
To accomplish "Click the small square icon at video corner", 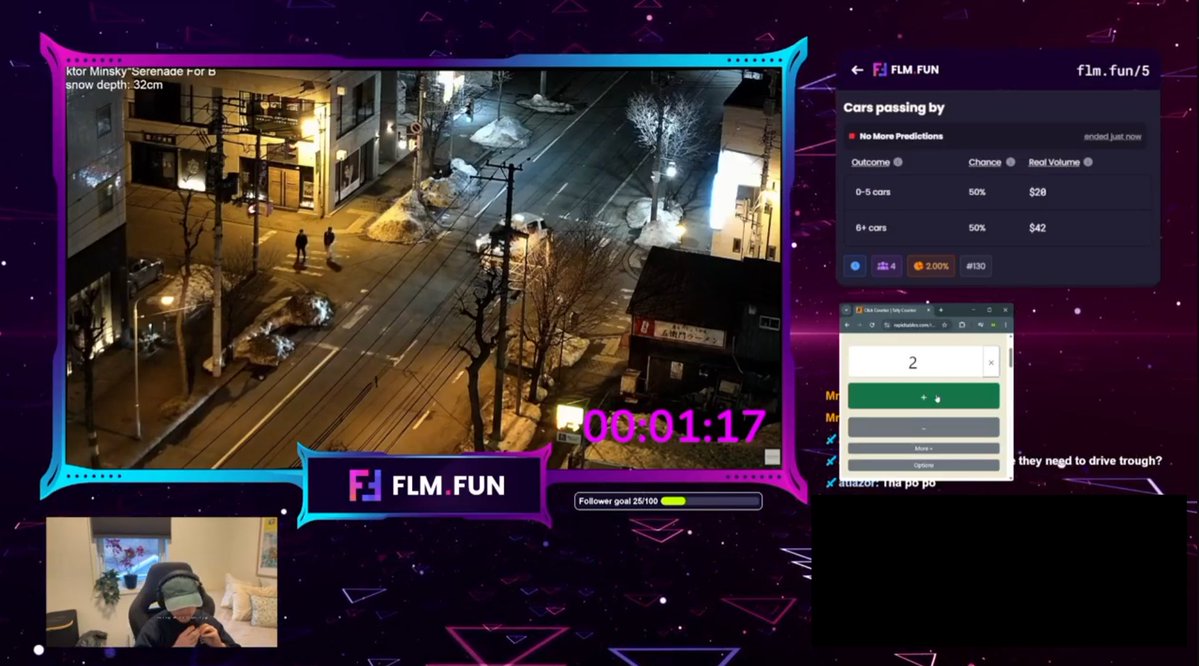I will pyautogui.click(x=772, y=457).
